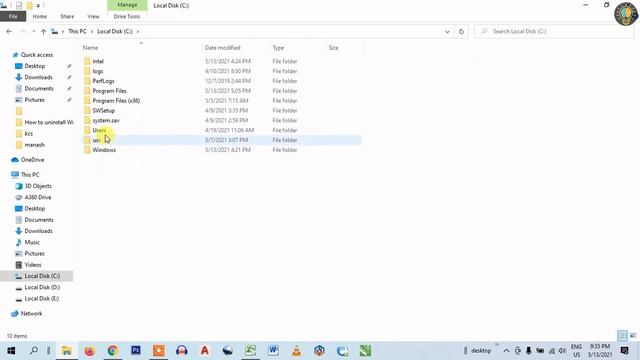The height and width of the screenshot is (360, 640).
Task: Open the Windows Start menu
Action: [11, 351]
